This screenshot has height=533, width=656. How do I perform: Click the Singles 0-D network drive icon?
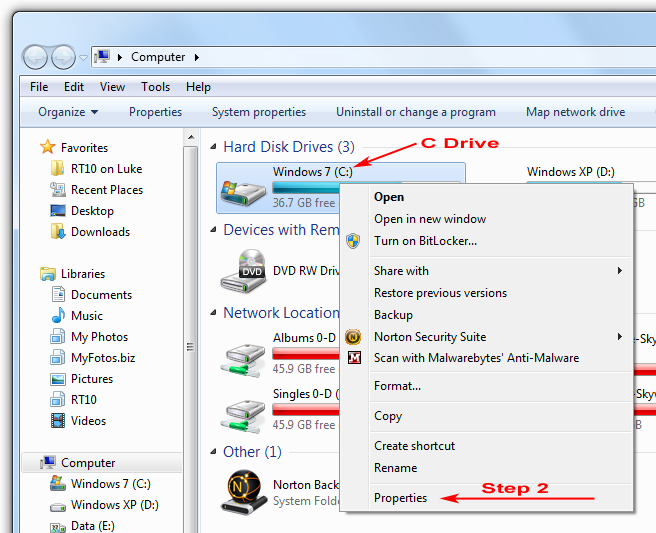pos(243,415)
